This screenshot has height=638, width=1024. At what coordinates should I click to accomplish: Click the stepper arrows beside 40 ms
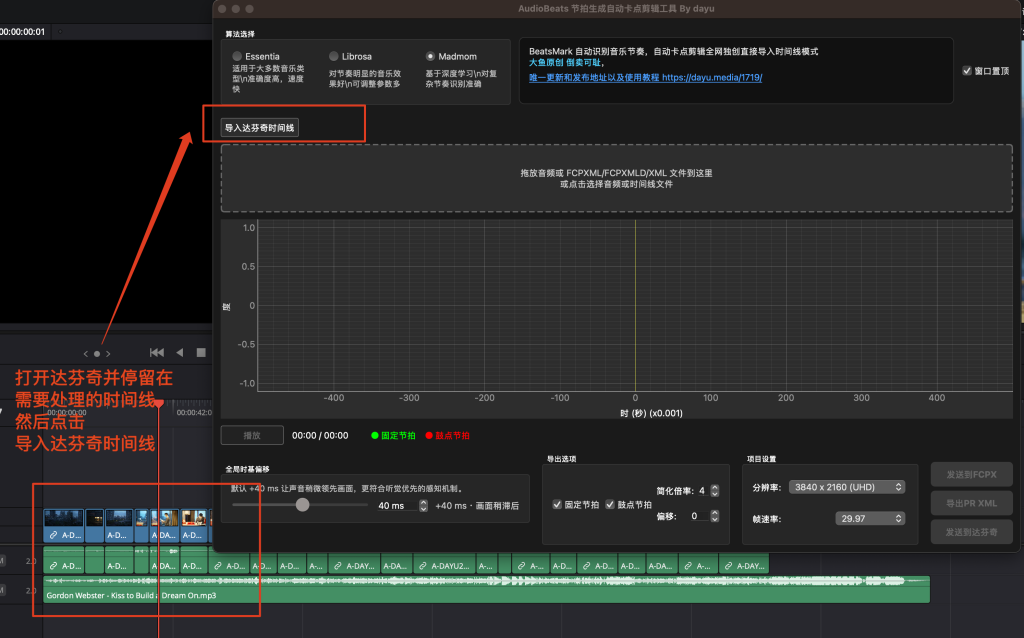(x=425, y=506)
